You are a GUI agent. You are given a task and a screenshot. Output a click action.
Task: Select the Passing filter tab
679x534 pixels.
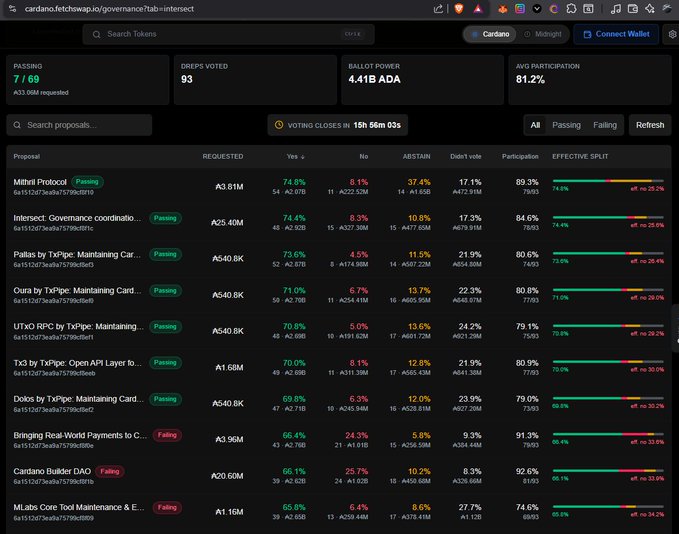pos(566,125)
